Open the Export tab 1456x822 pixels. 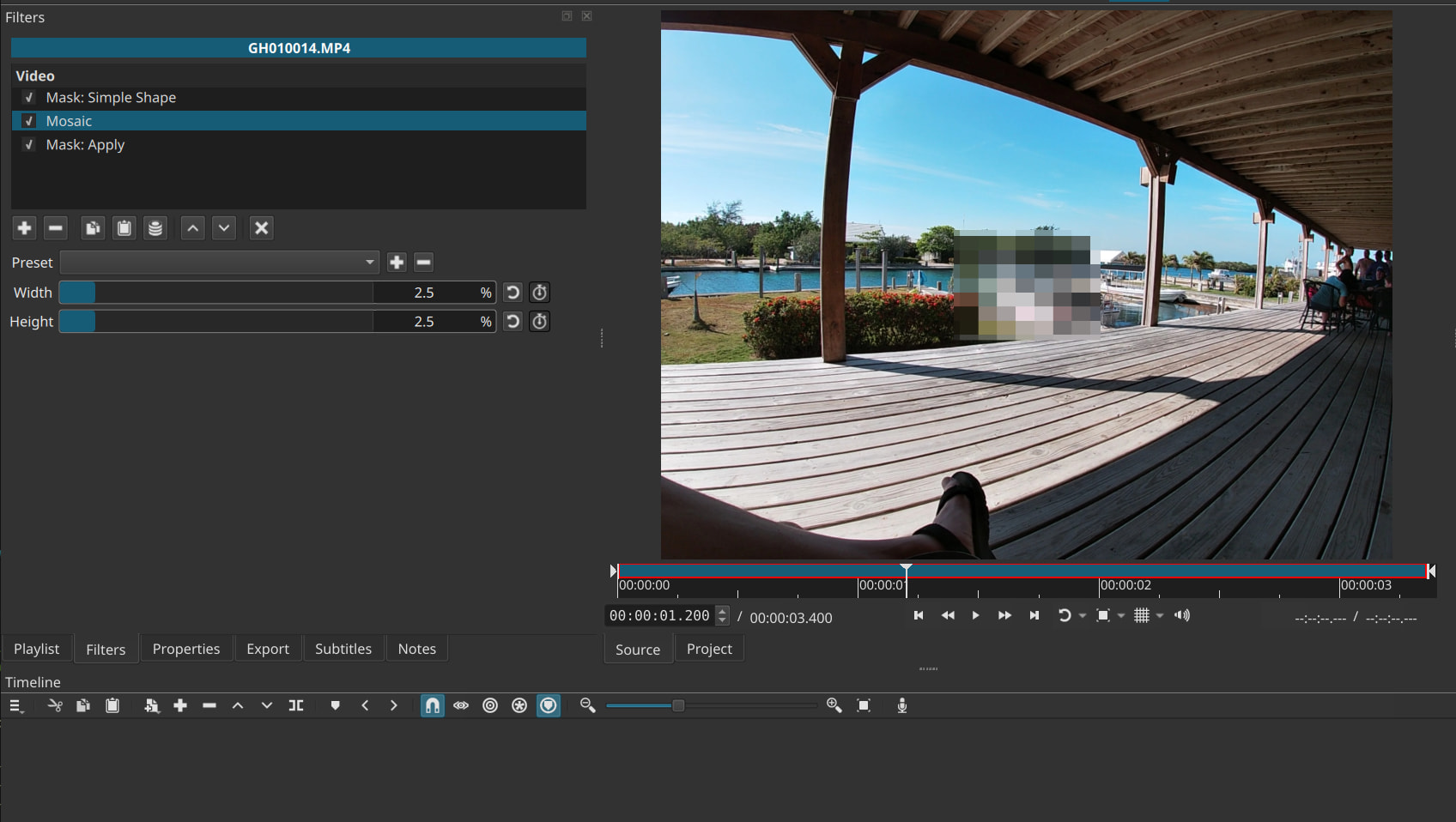[x=268, y=649]
